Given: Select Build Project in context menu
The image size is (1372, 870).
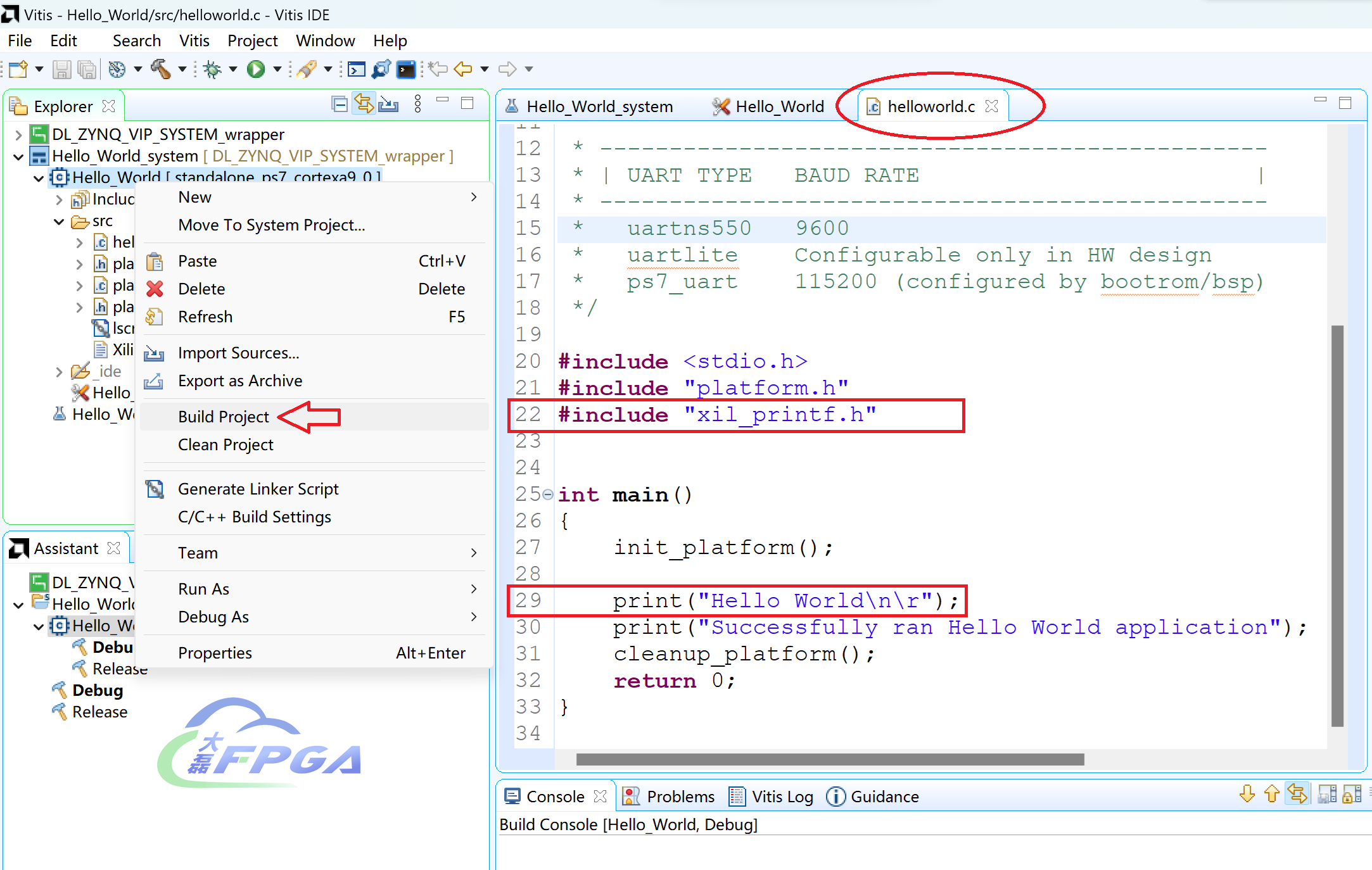Looking at the screenshot, I should [x=314, y=417].
